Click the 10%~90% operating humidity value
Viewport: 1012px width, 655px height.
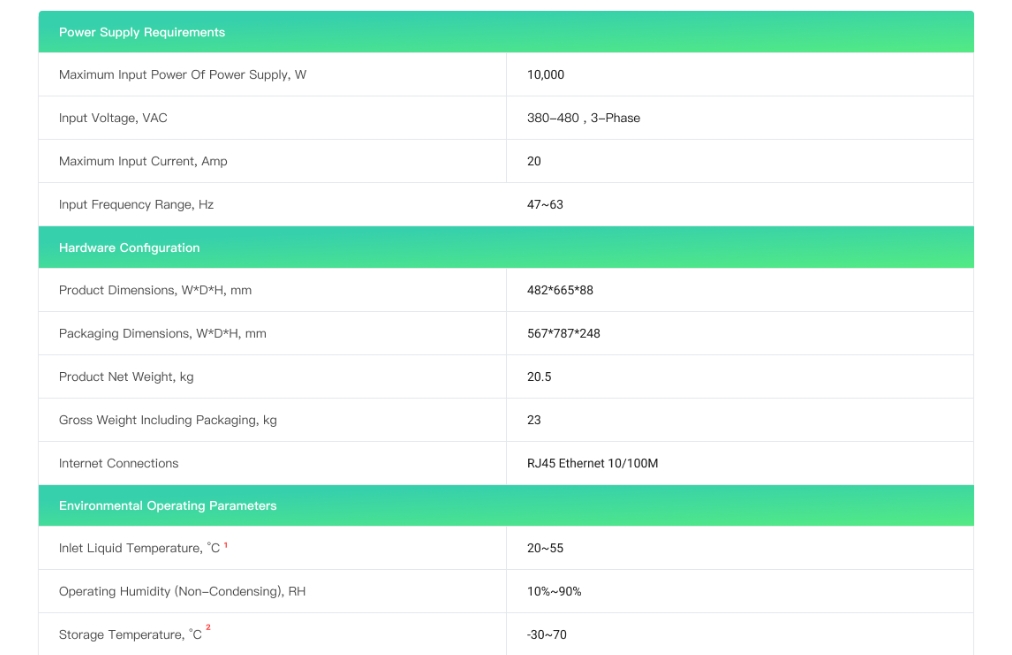(x=554, y=592)
